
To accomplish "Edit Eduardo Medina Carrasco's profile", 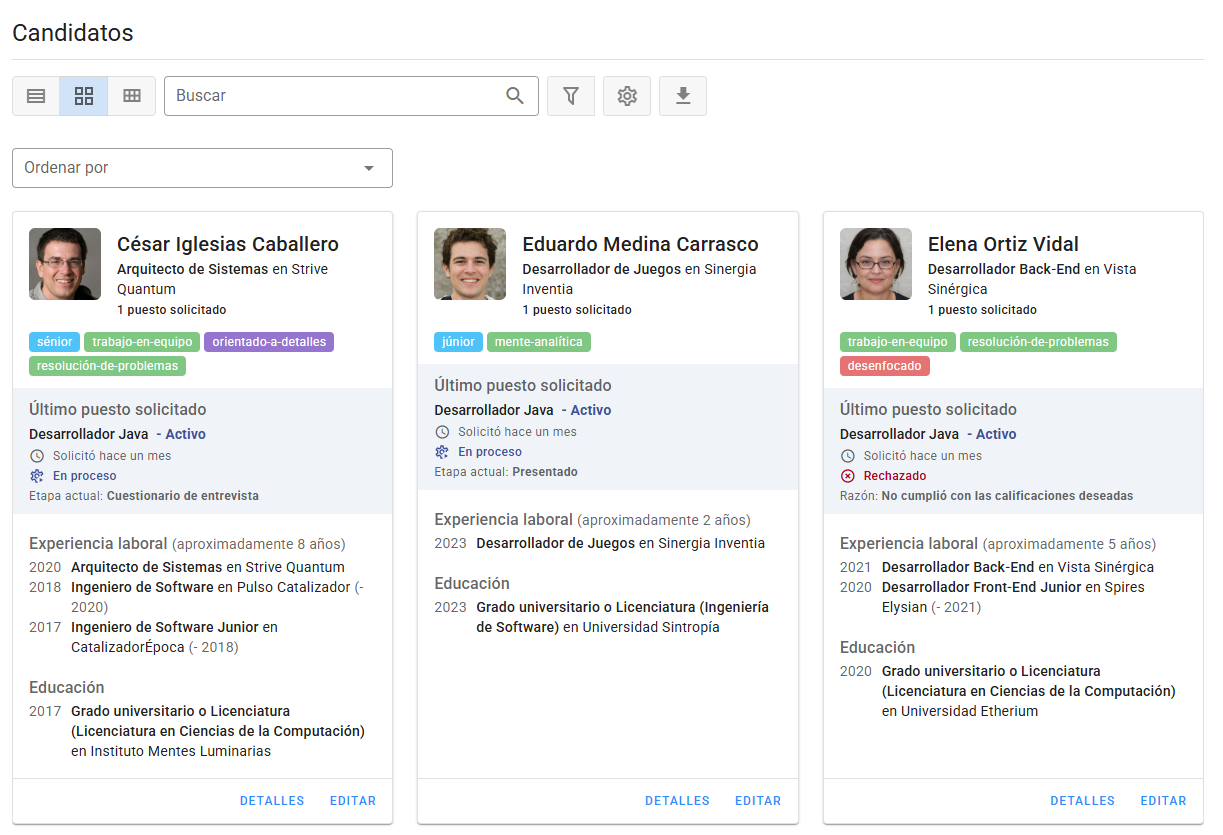I will (758, 801).
